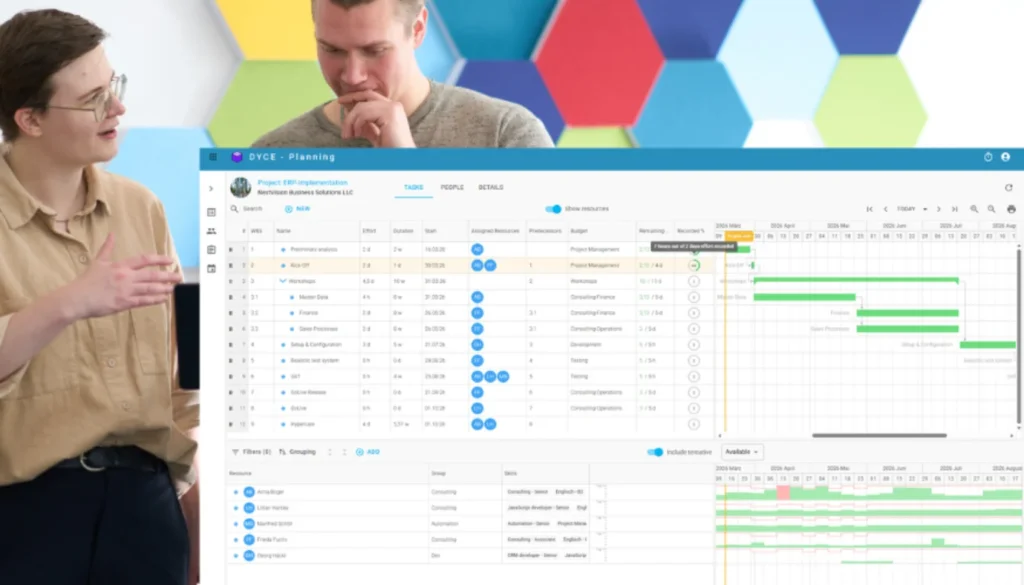This screenshot has height=585, width=1024.
Task: Open the people icon in sidebar
Action: coord(212,231)
